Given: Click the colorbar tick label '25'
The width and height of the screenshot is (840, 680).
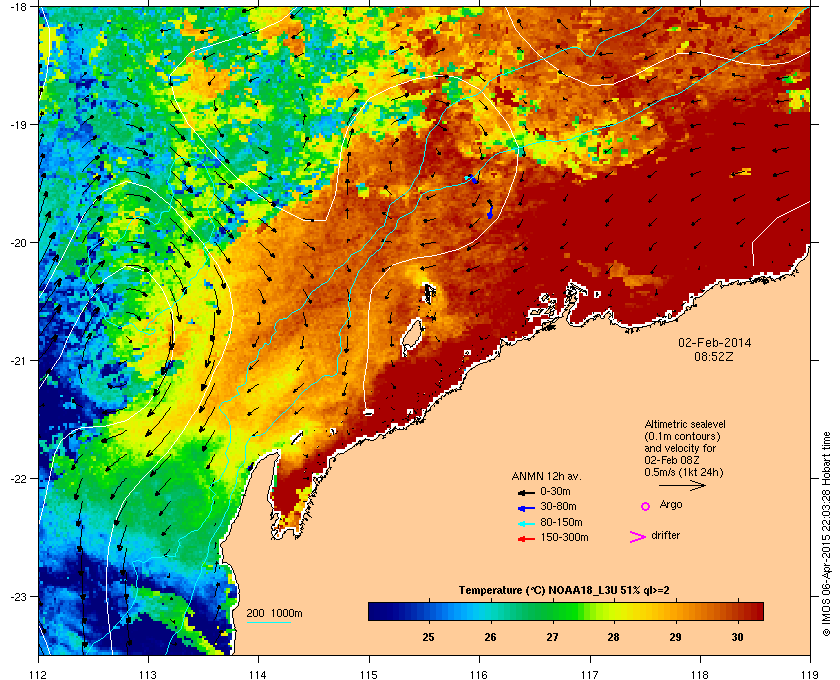Looking at the screenshot, I should click(428, 637).
